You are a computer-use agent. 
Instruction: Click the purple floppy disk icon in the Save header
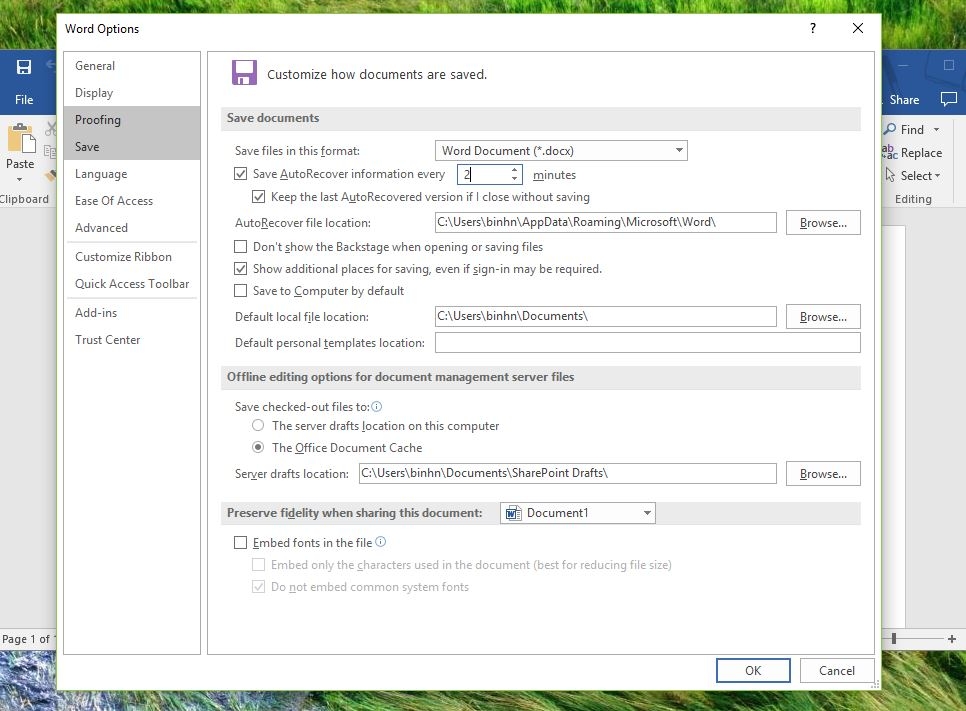click(x=244, y=73)
